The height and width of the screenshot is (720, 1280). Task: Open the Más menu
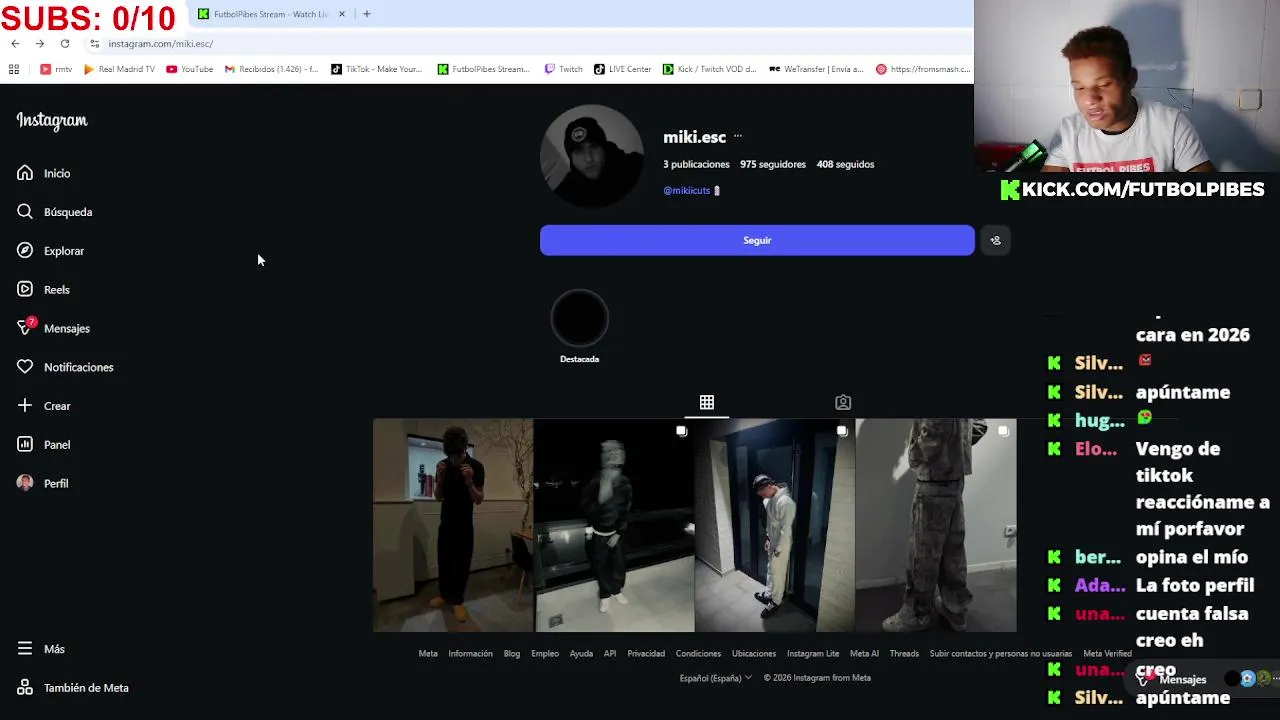point(41,649)
